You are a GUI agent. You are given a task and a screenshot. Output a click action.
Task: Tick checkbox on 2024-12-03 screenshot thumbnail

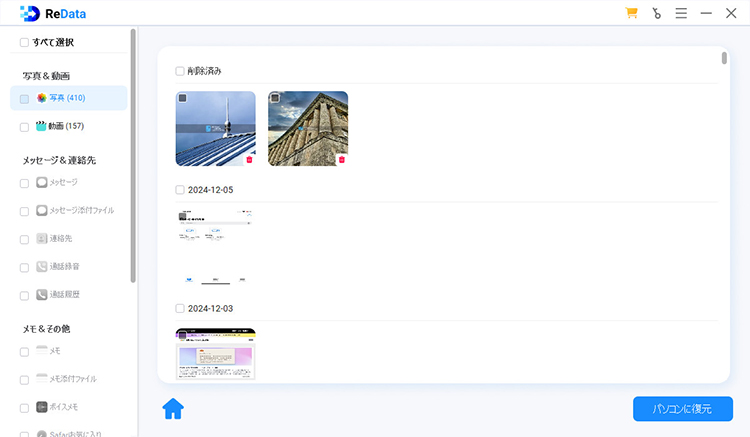pyautogui.click(x=183, y=335)
